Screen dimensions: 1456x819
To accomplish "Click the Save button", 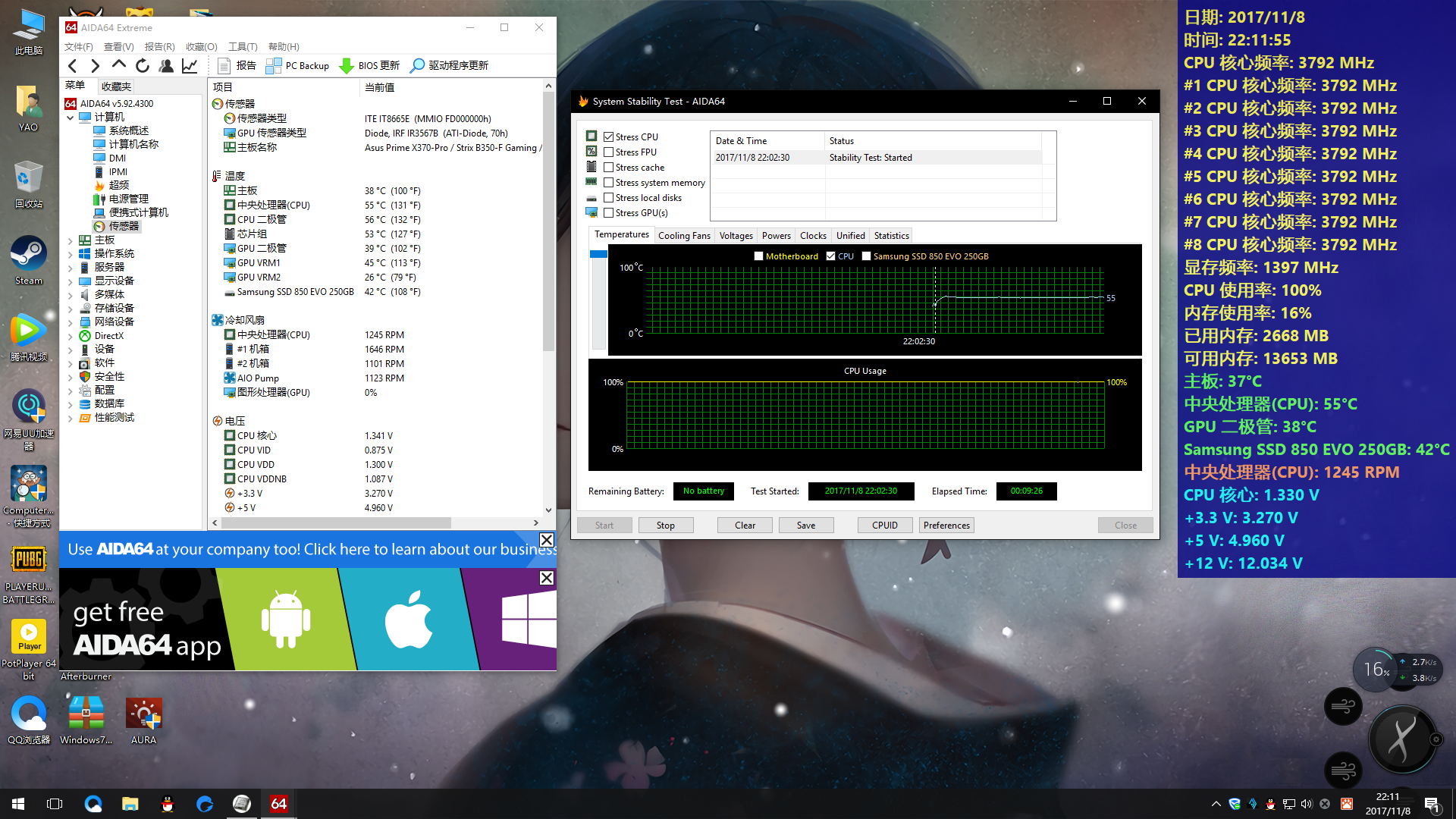I will [806, 526].
